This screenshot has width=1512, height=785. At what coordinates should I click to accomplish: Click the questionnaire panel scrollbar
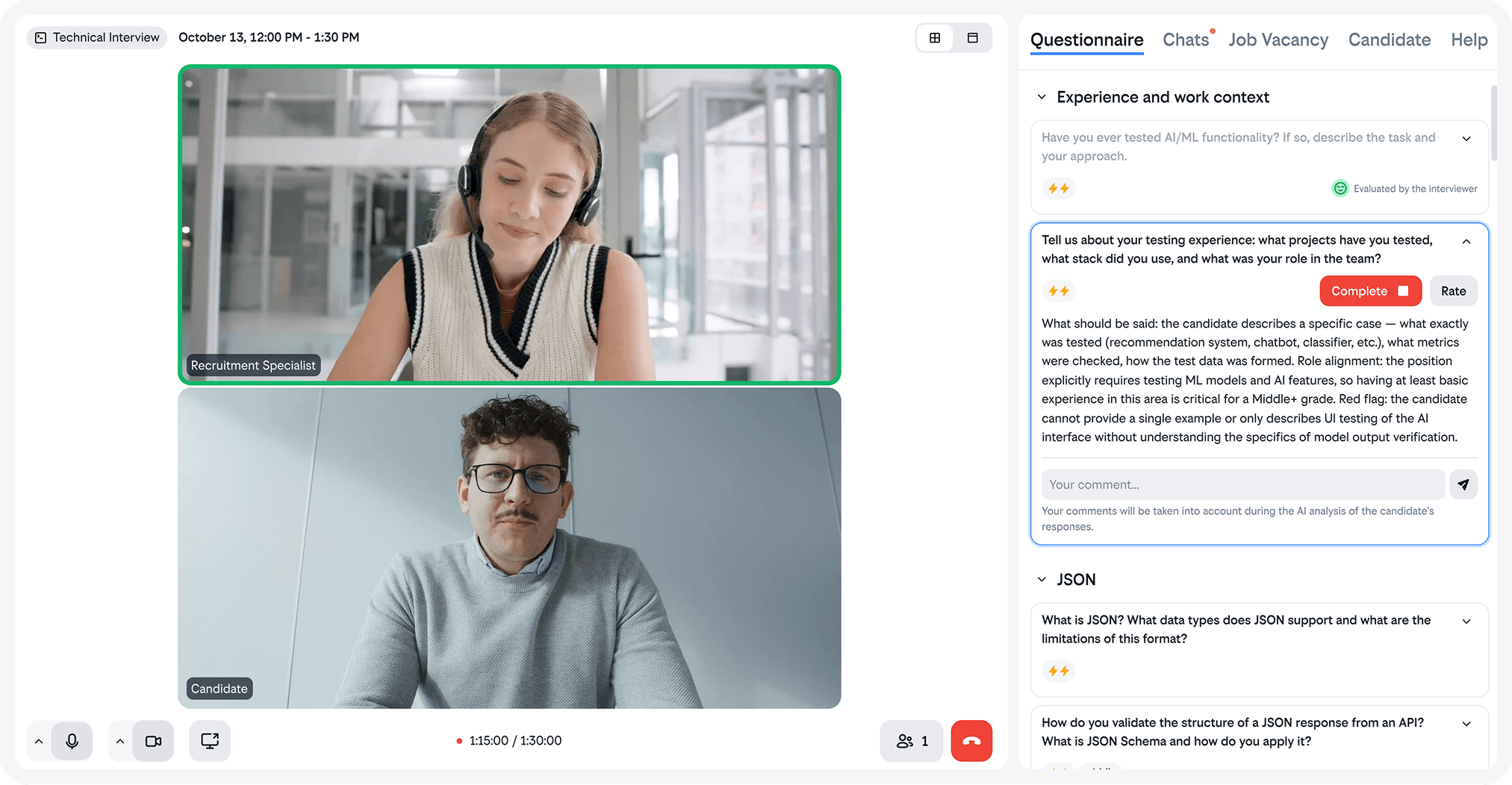tap(1494, 123)
